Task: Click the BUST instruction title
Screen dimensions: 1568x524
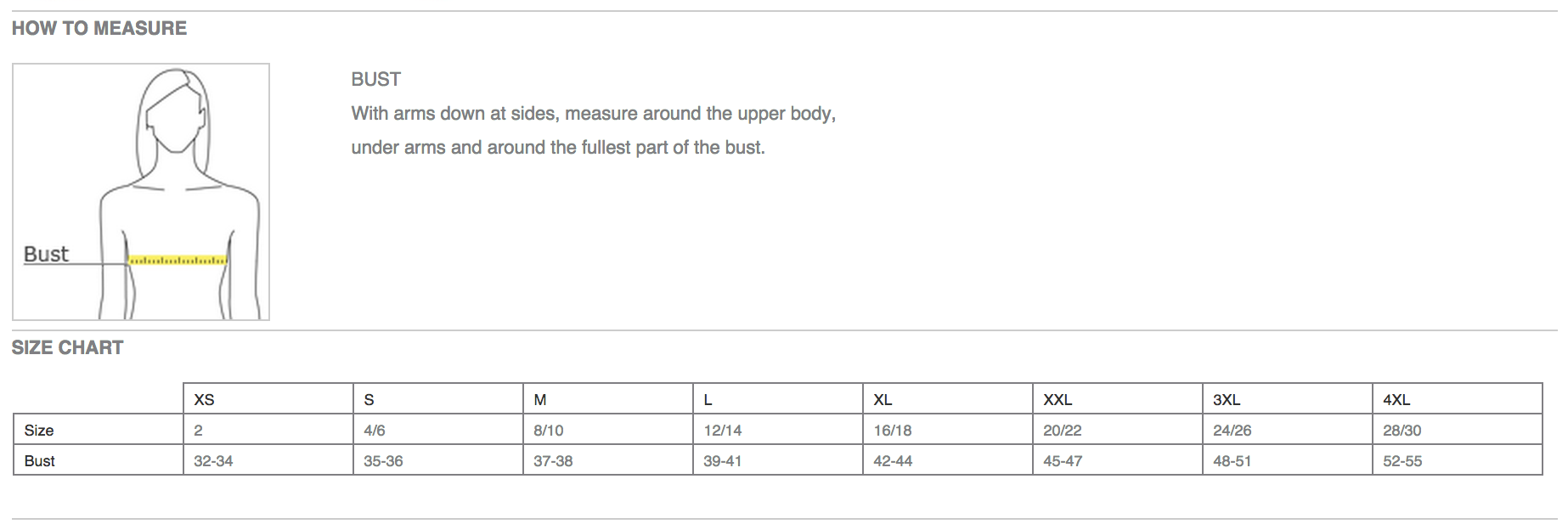Action: coord(376,79)
